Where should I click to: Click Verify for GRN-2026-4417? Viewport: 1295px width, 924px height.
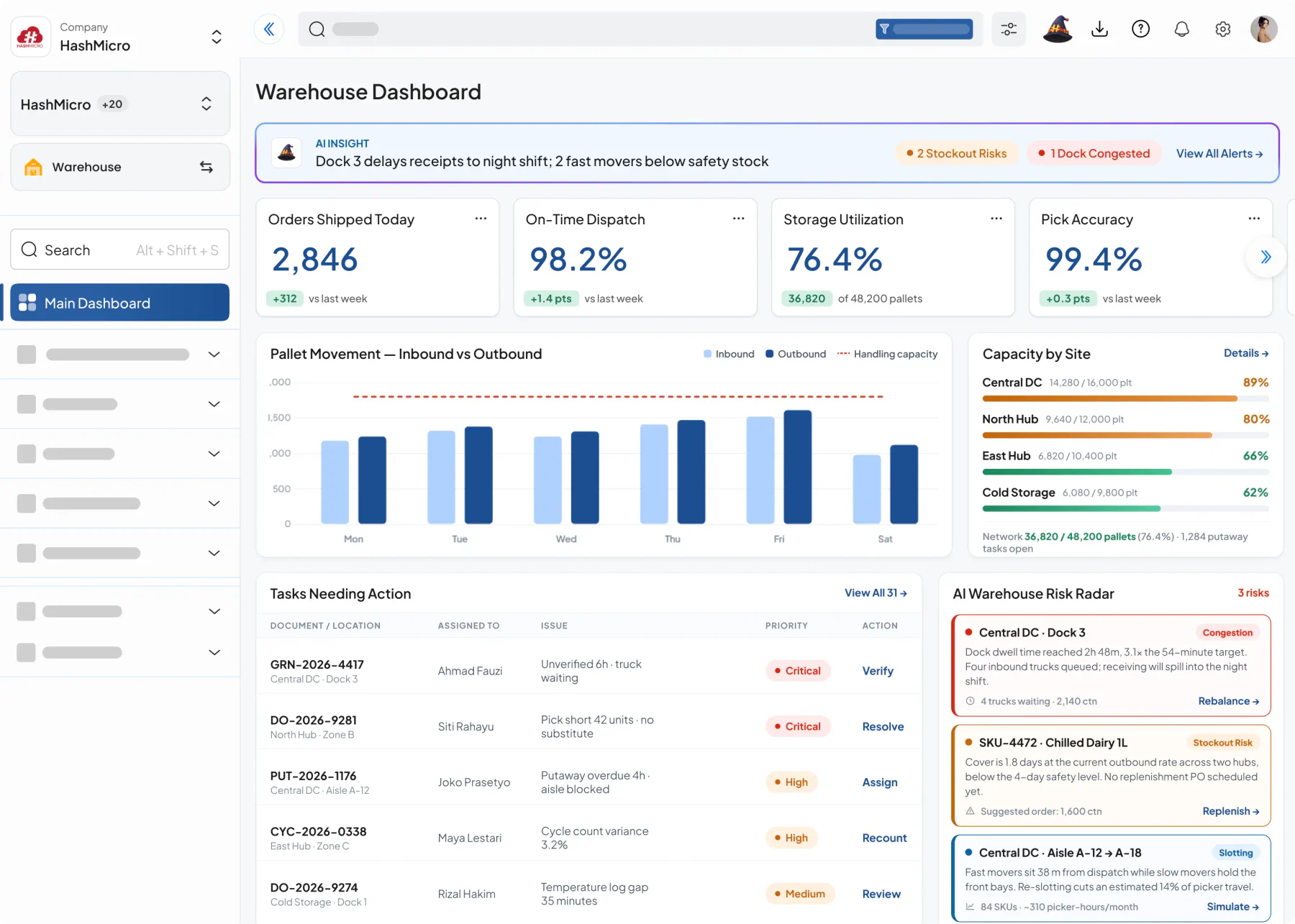(878, 671)
